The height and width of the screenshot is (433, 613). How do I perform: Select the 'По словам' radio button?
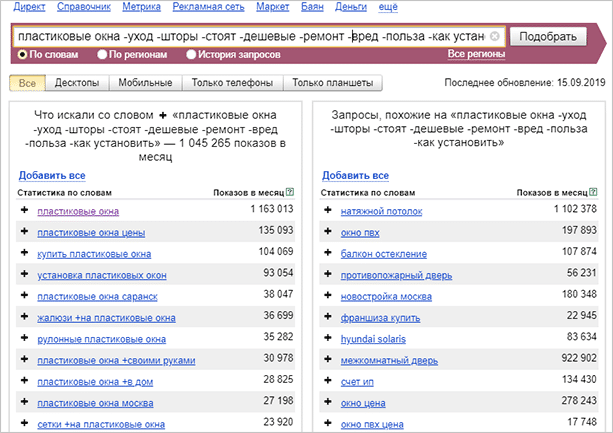[x=23, y=54]
